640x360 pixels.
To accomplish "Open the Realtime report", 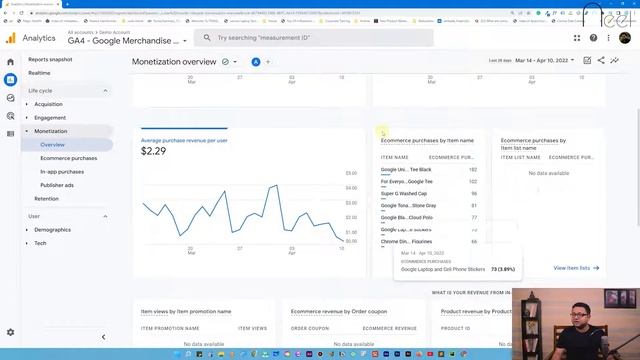I will click(39, 73).
